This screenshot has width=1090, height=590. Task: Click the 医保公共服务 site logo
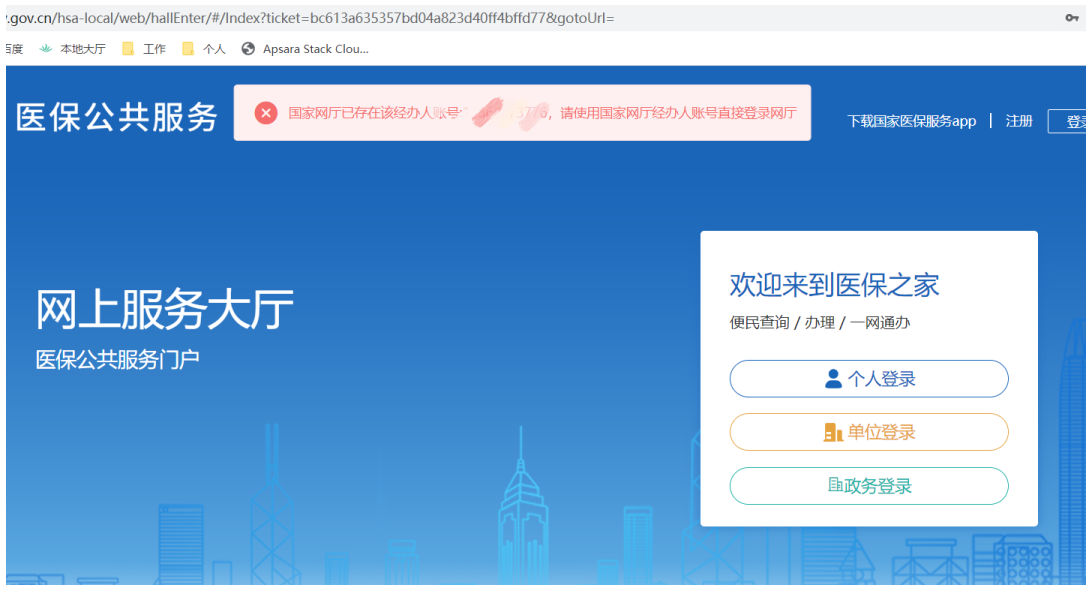pyautogui.click(x=117, y=117)
